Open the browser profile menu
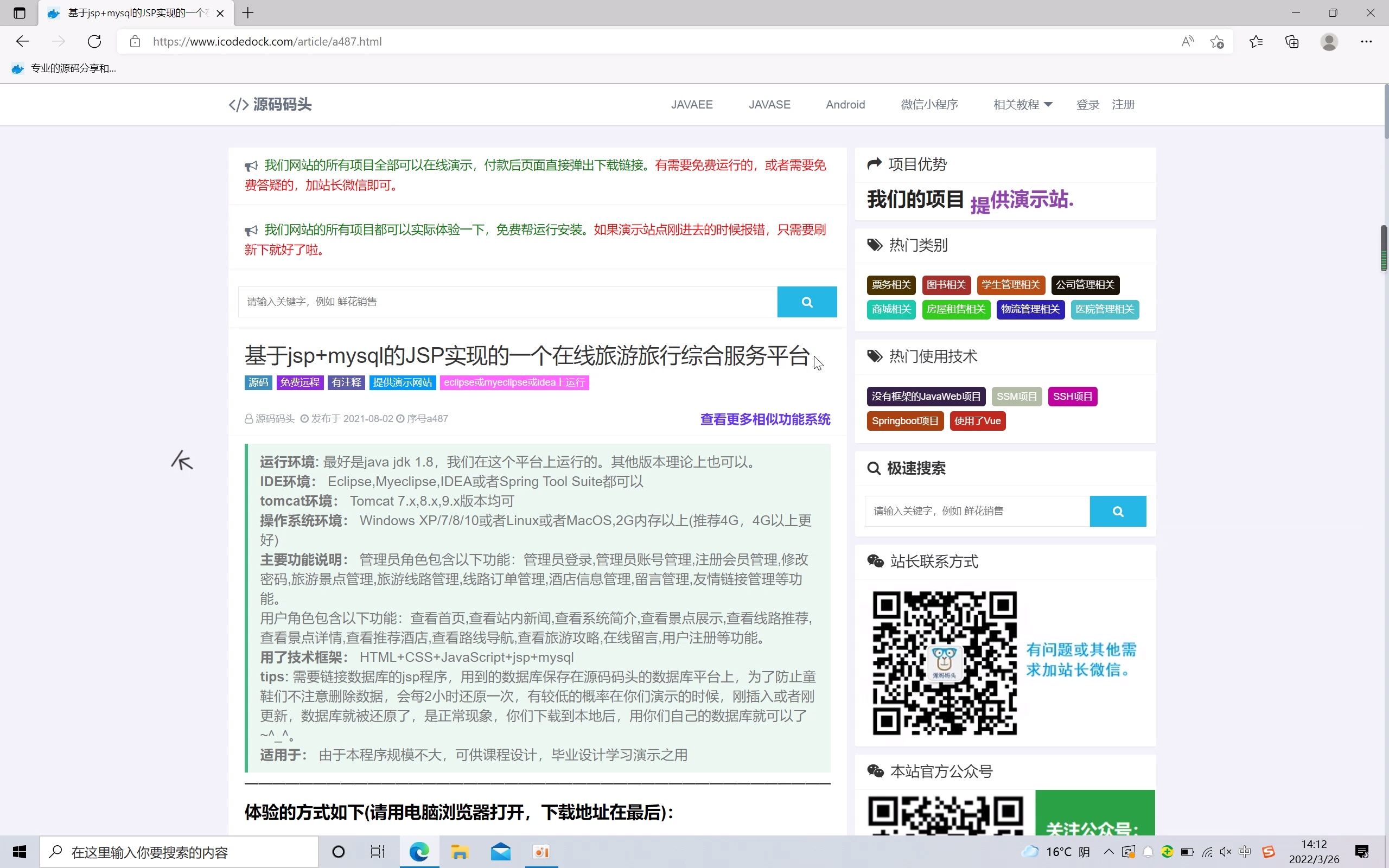 click(1329, 41)
